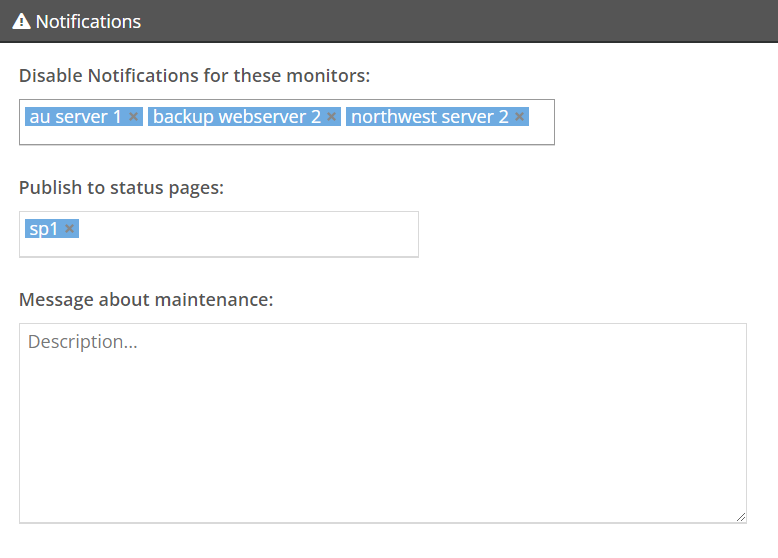Remove the 'backup webserver 2' tag via its x
The width and height of the screenshot is (778, 558).
click(x=331, y=117)
